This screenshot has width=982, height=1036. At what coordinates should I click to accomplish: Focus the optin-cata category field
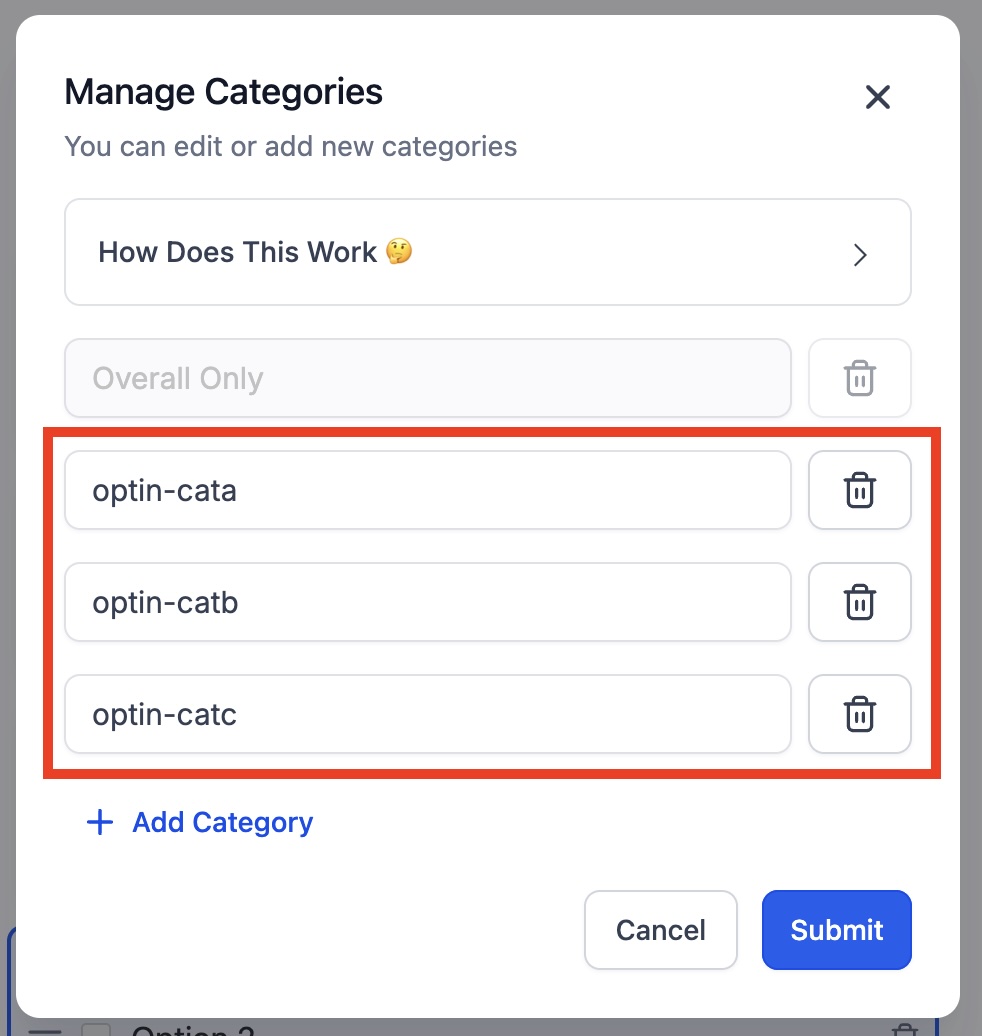[x=427, y=490]
